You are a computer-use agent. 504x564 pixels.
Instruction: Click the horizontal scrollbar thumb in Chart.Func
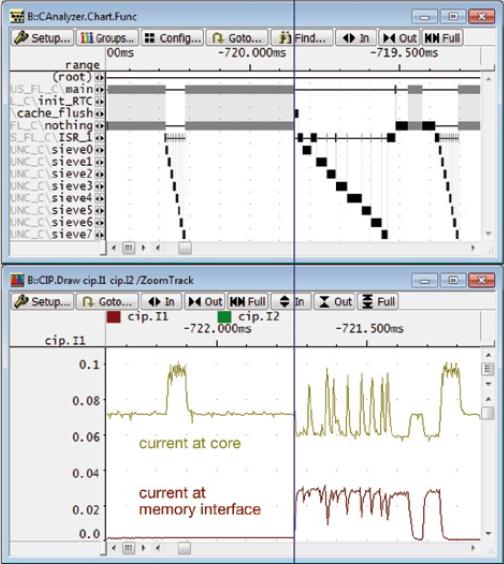(x=185, y=248)
